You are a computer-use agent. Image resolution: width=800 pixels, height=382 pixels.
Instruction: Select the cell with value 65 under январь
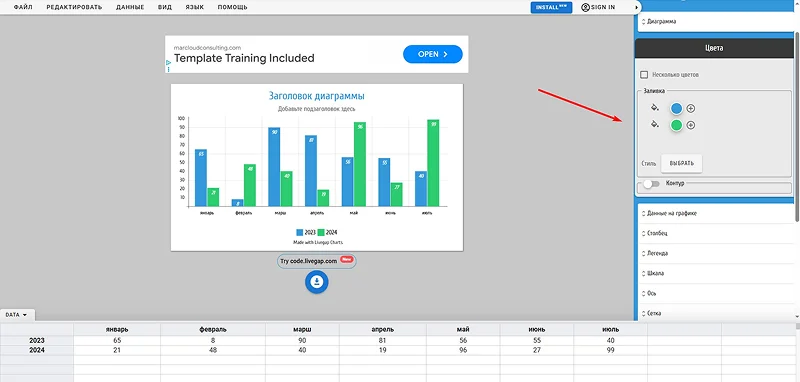(x=117, y=340)
